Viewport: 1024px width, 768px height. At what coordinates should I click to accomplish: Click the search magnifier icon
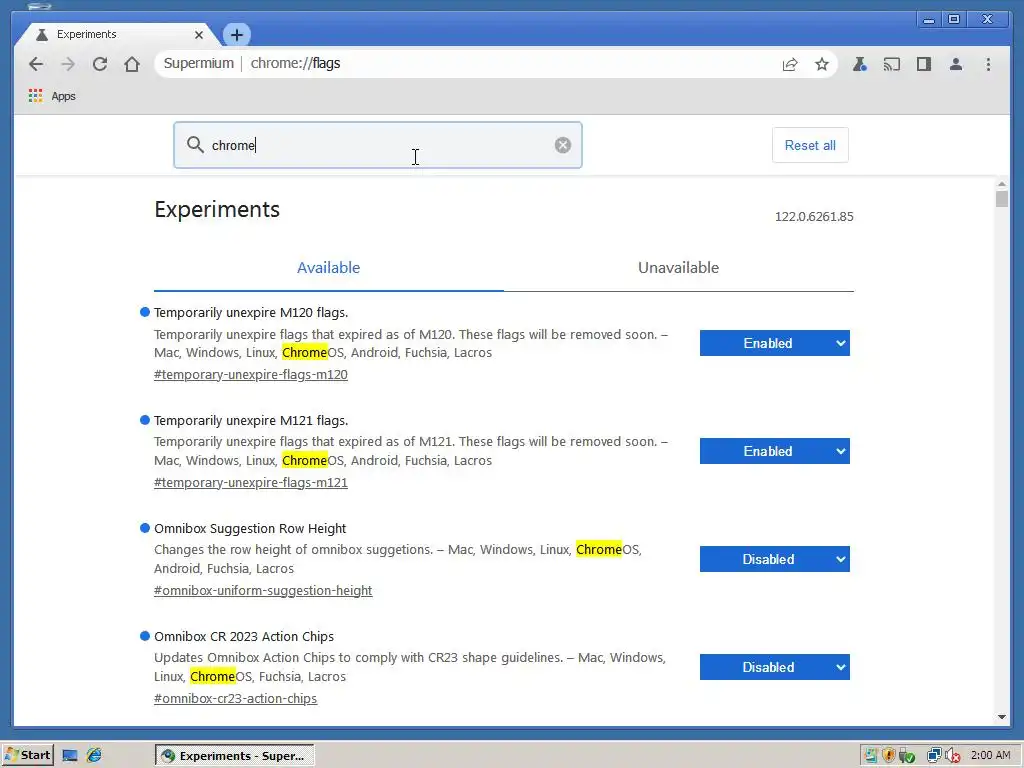(x=195, y=144)
